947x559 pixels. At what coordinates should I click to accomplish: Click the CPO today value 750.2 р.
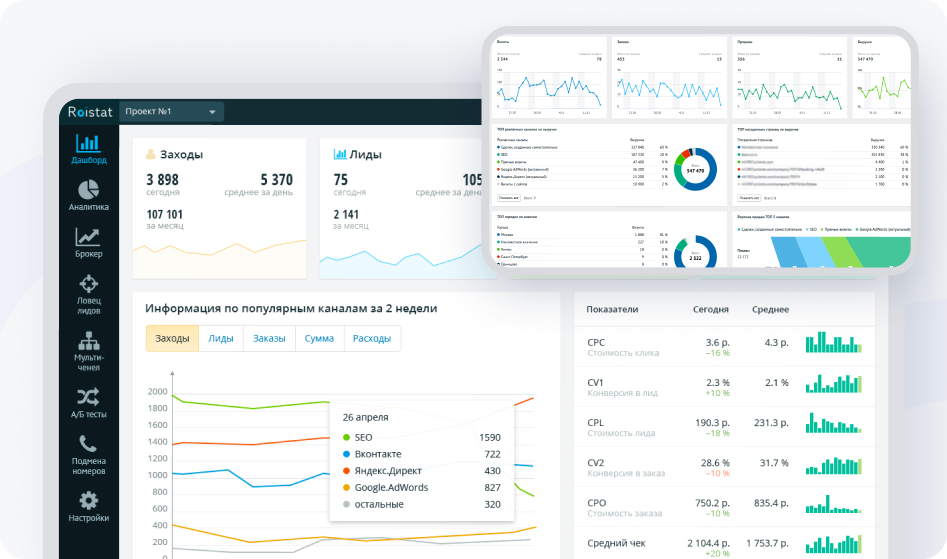click(712, 503)
